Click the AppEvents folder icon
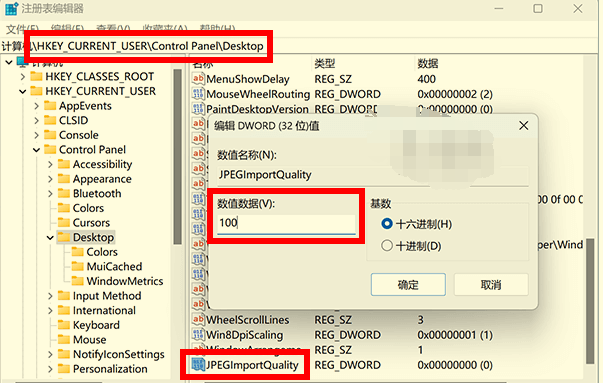Image resolution: width=603 pixels, height=383 pixels. 50,105
